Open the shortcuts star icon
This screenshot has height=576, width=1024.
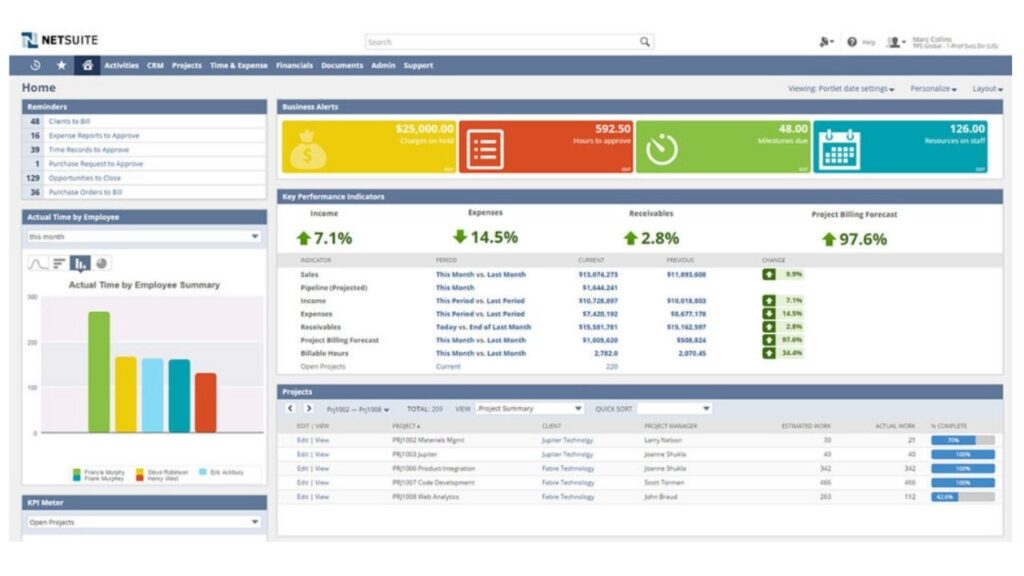[61, 65]
